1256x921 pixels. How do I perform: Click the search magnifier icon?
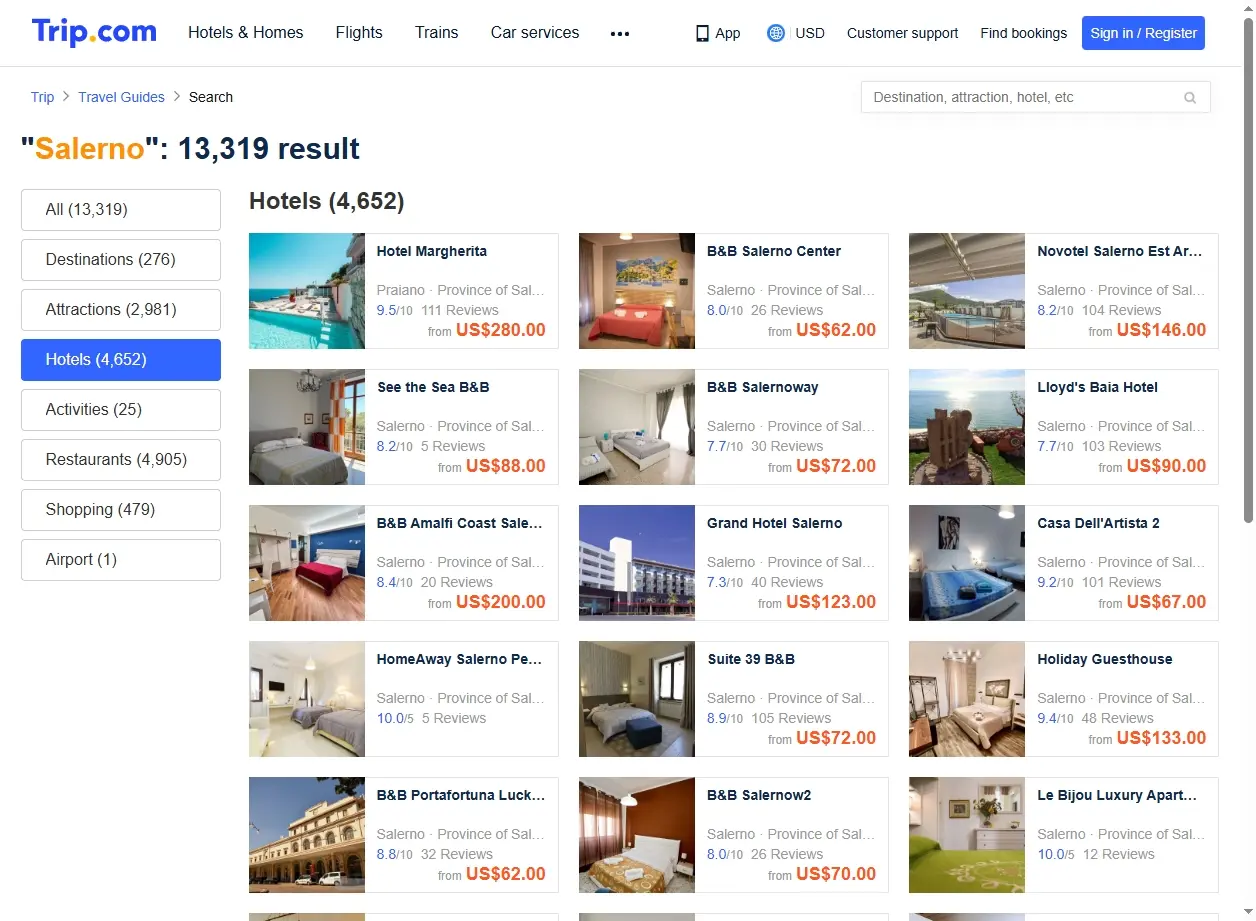[x=1190, y=98]
